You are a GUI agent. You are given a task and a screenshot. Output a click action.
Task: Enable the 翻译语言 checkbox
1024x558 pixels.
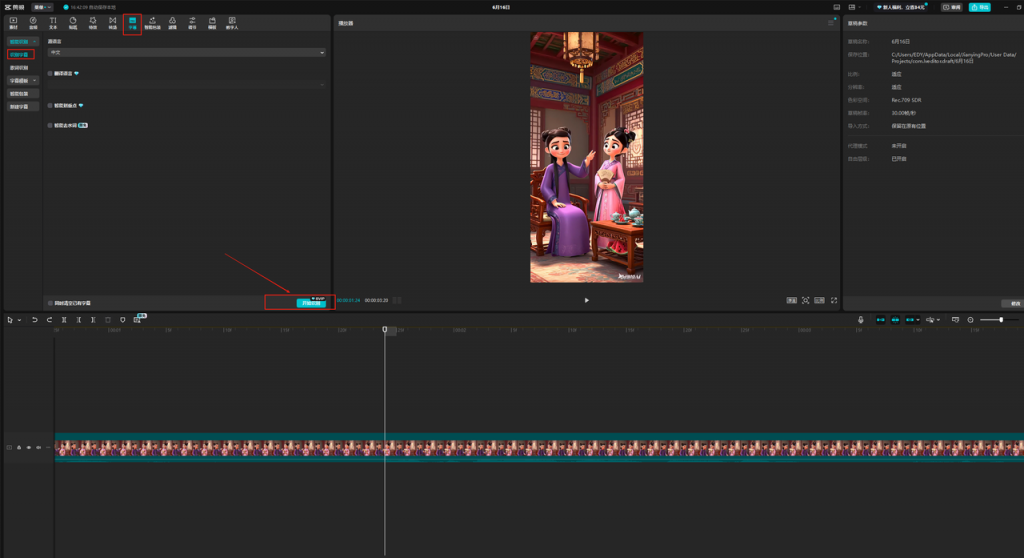[x=50, y=73]
